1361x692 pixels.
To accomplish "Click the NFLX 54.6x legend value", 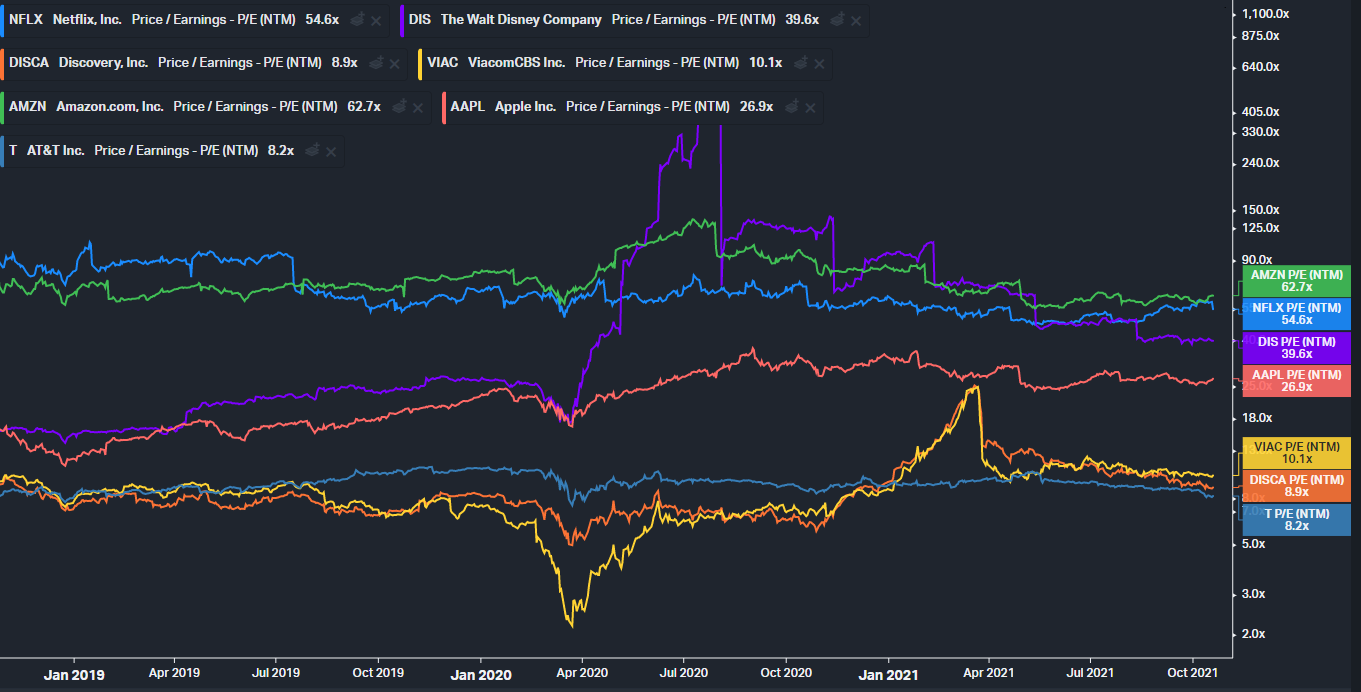I will click(x=322, y=20).
